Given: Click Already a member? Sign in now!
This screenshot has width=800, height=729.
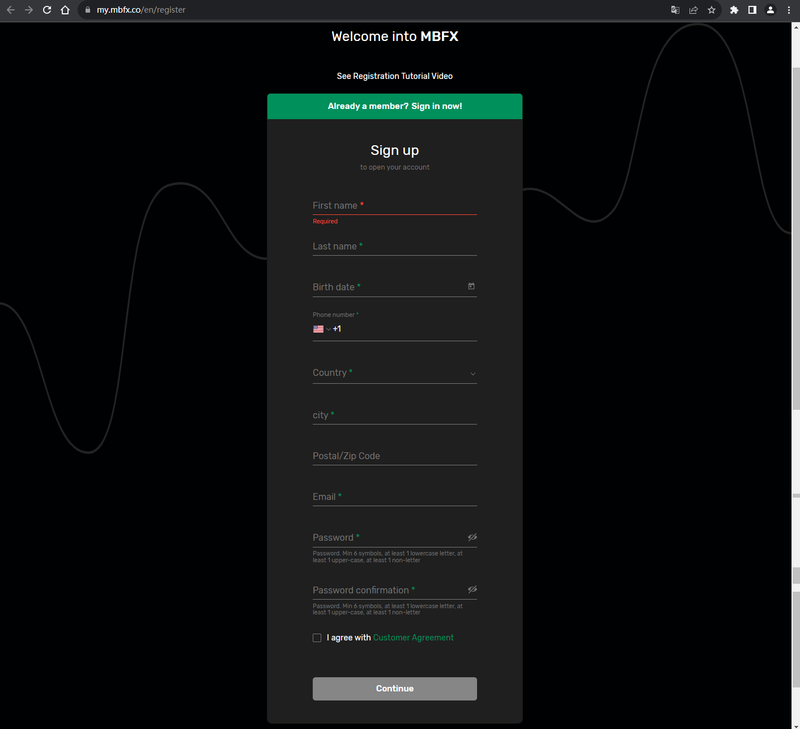Looking at the screenshot, I should pyautogui.click(x=394, y=106).
